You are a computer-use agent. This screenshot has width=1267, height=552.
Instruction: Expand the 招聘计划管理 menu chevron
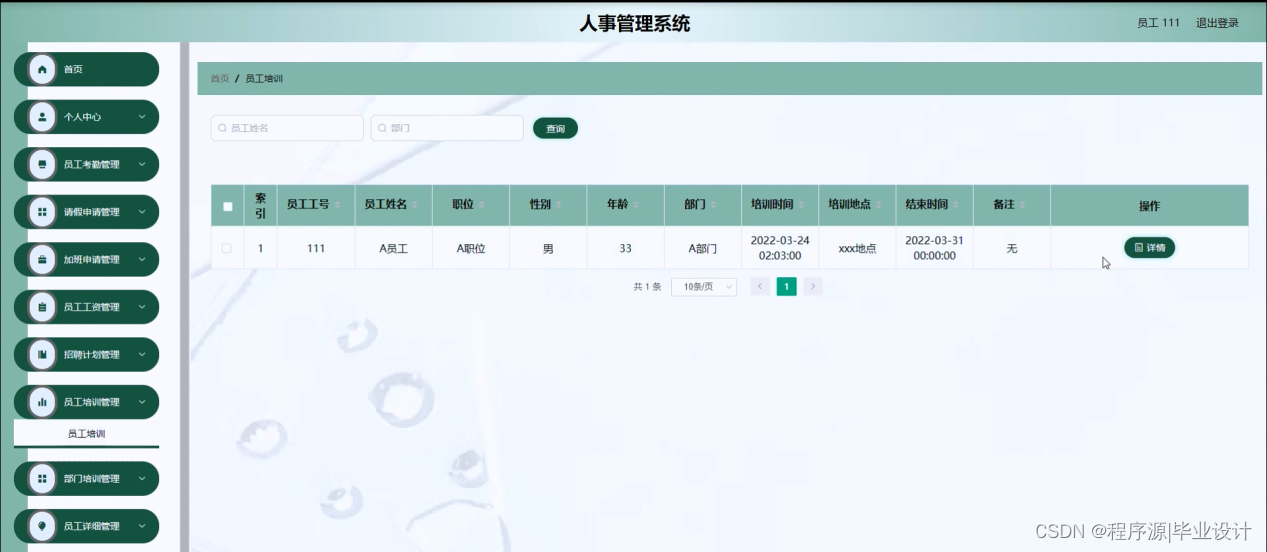point(142,354)
